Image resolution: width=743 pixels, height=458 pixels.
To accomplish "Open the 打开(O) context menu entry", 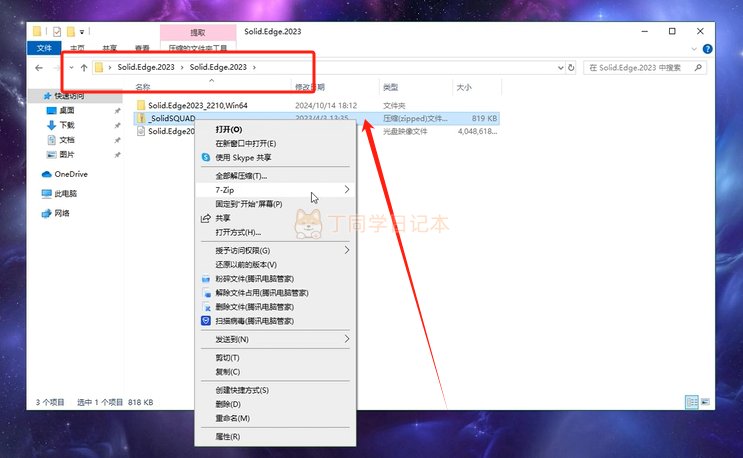I will pos(275,129).
